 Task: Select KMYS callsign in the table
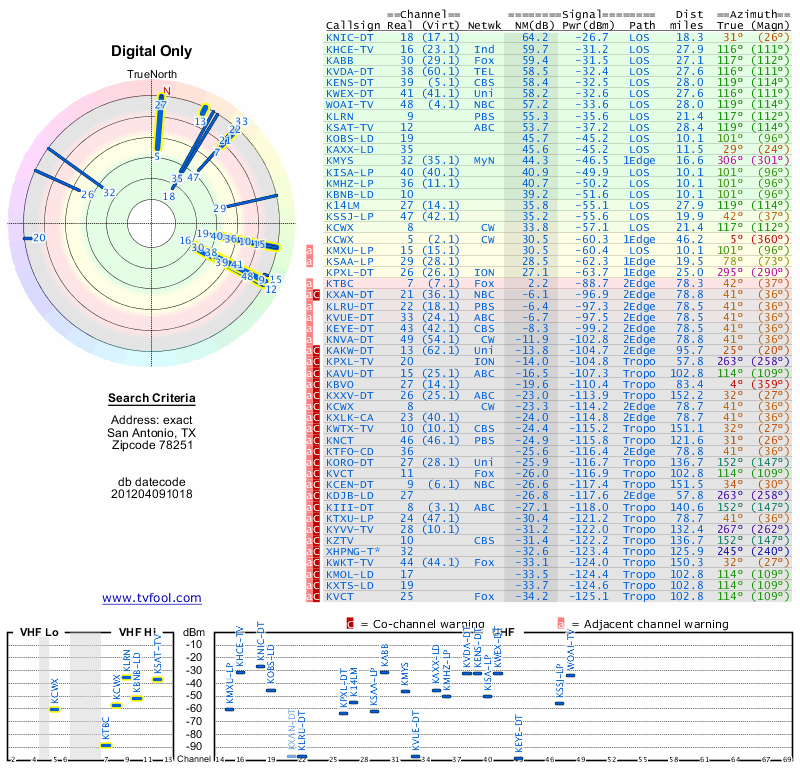tap(340, 160)
